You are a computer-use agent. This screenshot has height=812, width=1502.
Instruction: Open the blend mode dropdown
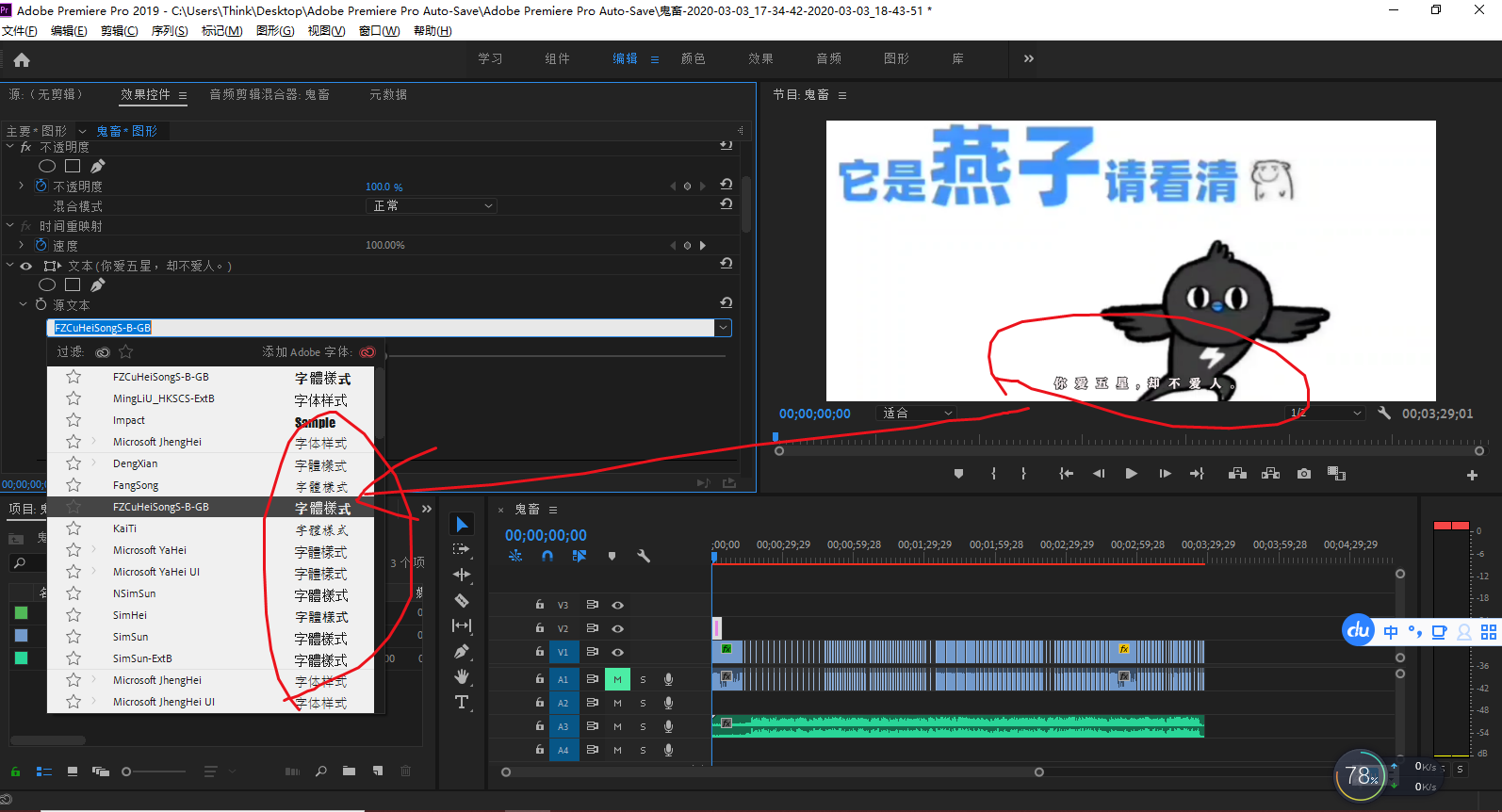pos(432,206)
